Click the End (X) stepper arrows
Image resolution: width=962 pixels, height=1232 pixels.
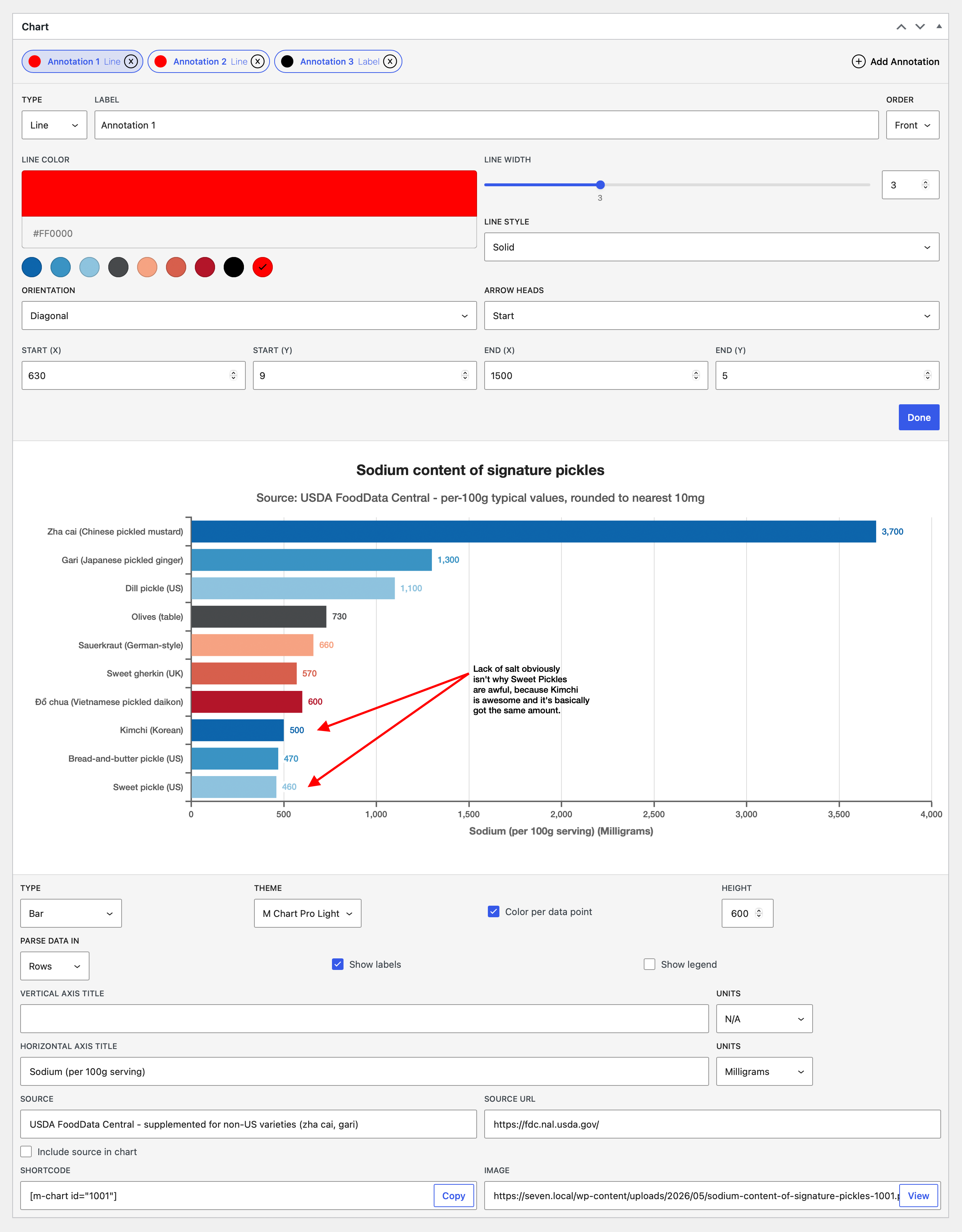[x=696, y=375]
